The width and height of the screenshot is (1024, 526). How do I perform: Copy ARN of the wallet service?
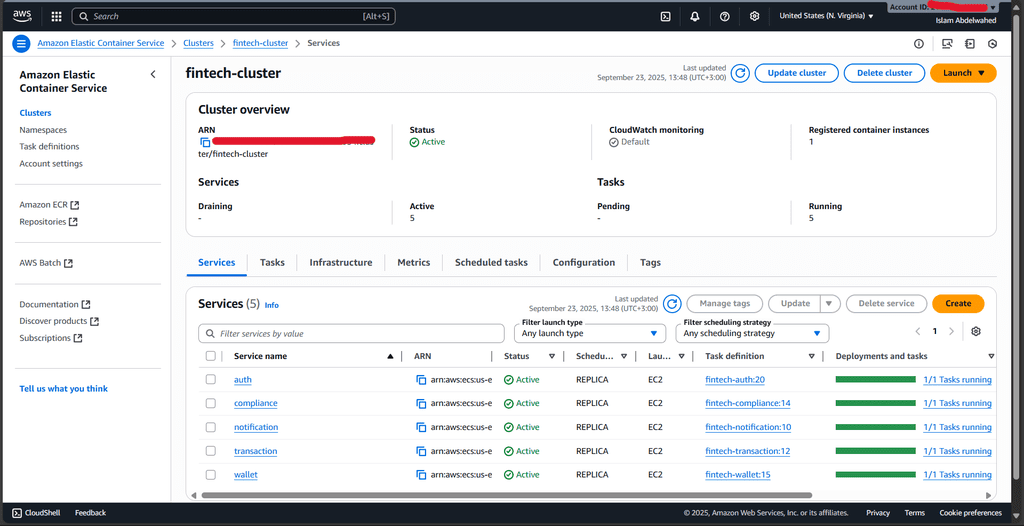(x=421, y=475)
